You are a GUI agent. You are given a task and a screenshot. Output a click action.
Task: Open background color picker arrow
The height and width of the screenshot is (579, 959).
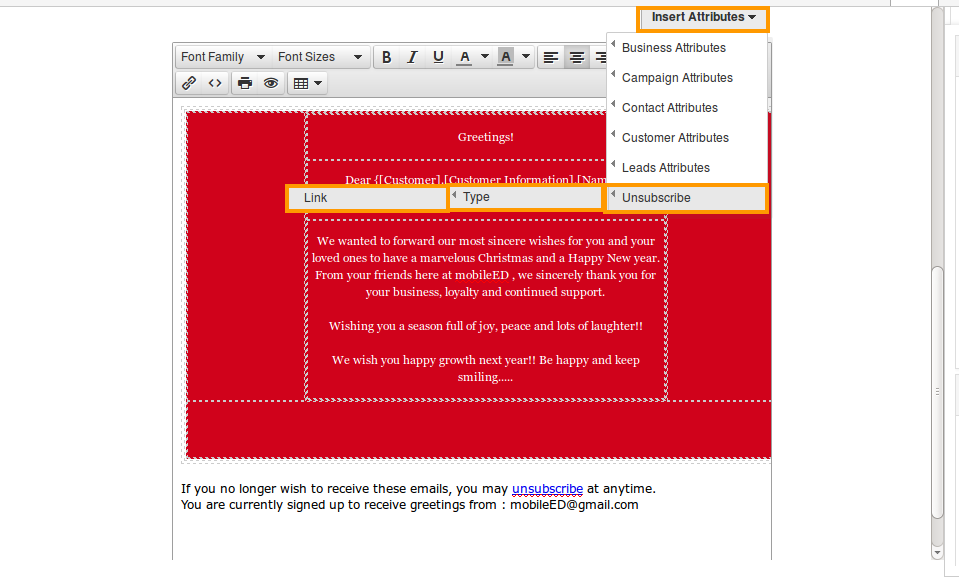526,57
